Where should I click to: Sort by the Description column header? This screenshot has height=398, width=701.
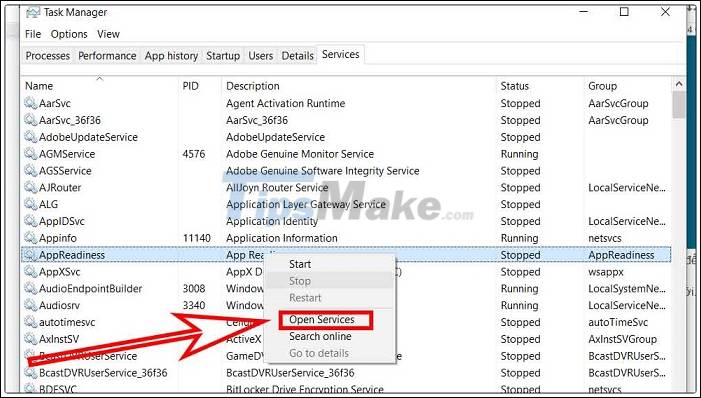pyautogui.click(x=253, y=86)
